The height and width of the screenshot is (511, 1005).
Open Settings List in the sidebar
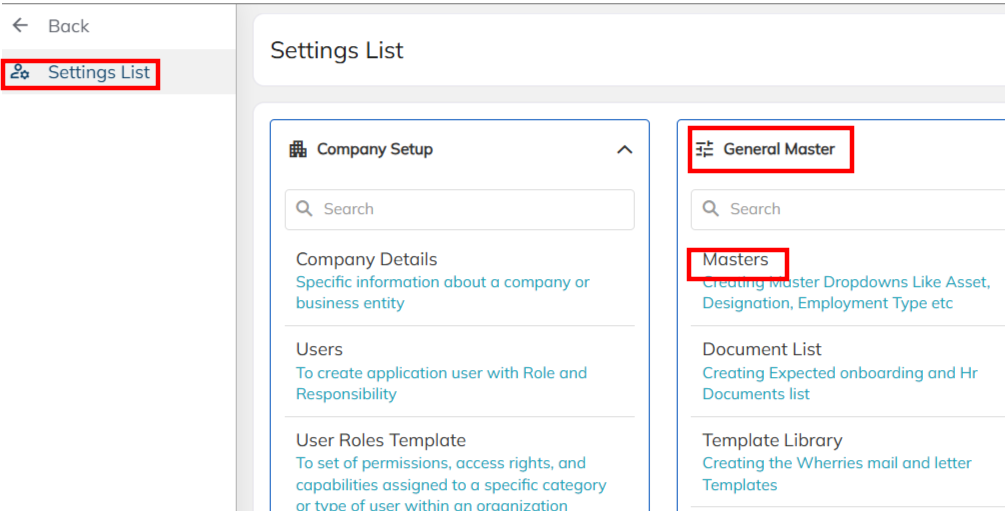(98, 72)
